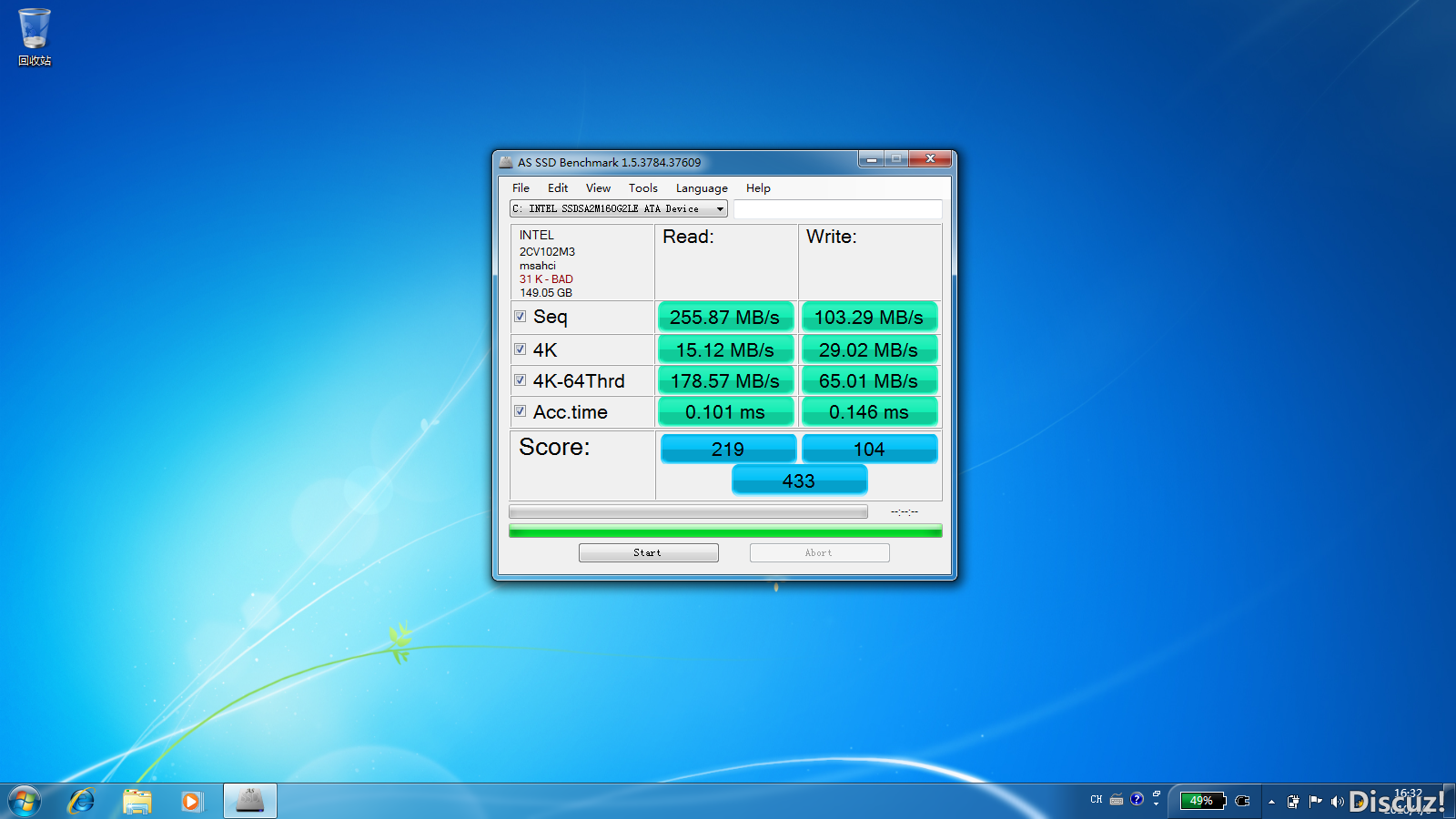Screen dimensions: 1456x819
Task: Click the tray power/device plug icon
Action: tap(1293, 802)
